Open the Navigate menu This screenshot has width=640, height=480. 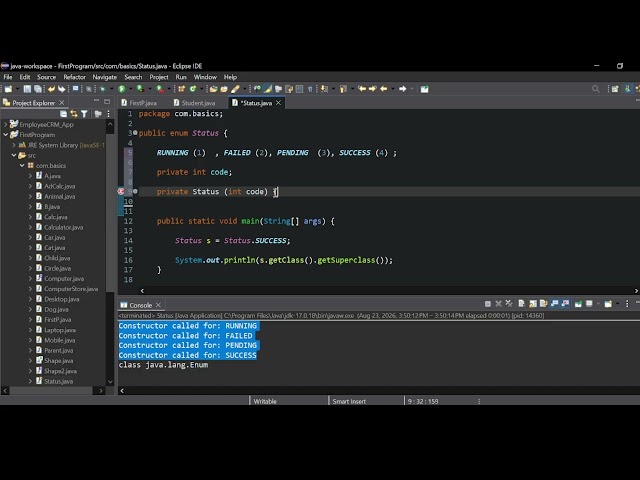(104, 77)
